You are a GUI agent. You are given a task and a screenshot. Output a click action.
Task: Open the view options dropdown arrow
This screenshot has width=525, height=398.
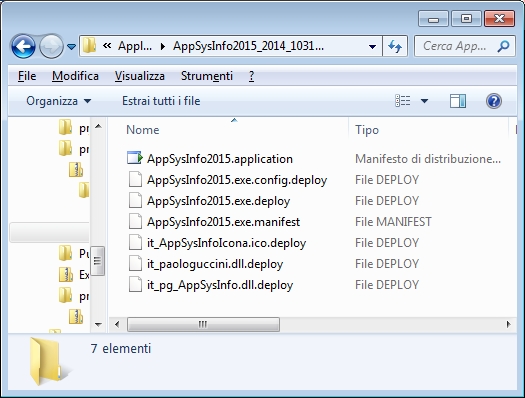[424, 101]
